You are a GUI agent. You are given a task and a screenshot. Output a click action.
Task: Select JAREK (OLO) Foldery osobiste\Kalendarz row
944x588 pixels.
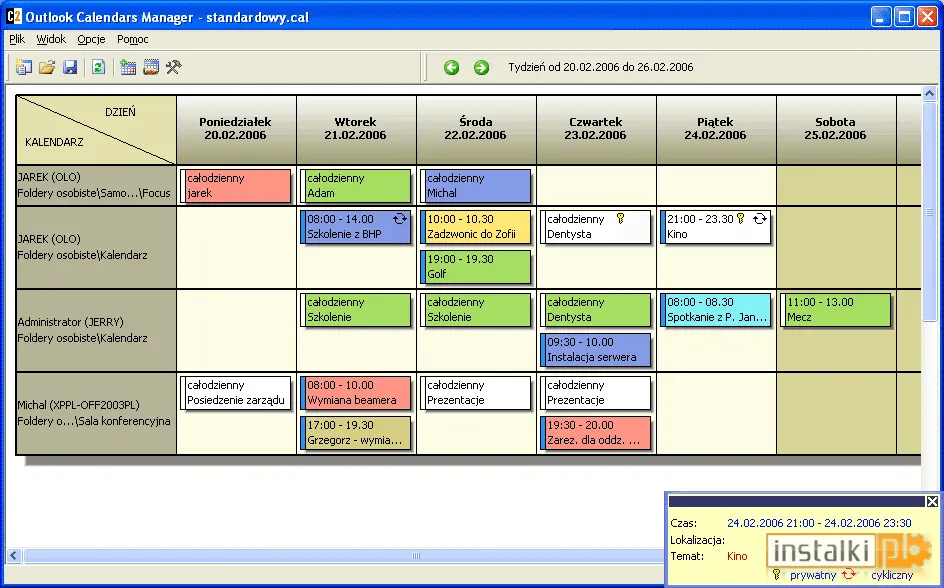[96, 247]
